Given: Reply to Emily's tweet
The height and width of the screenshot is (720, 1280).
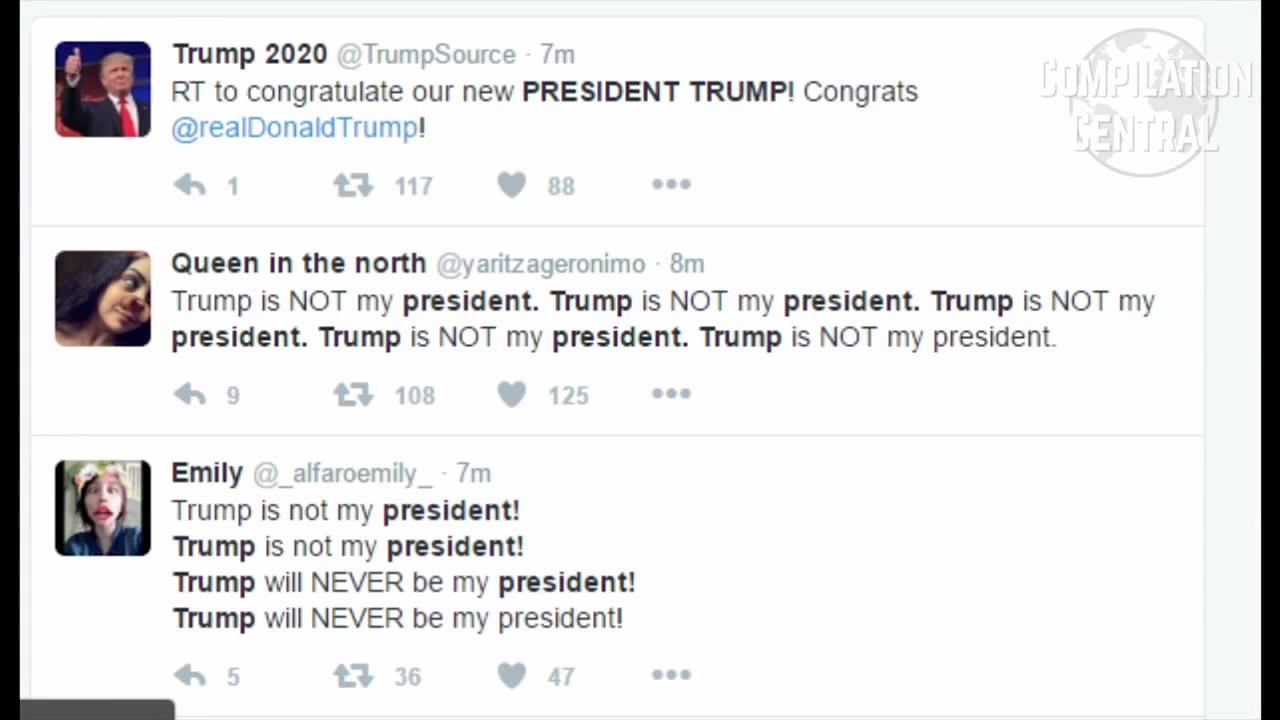Looking at the screenshot, I should 190,676.
